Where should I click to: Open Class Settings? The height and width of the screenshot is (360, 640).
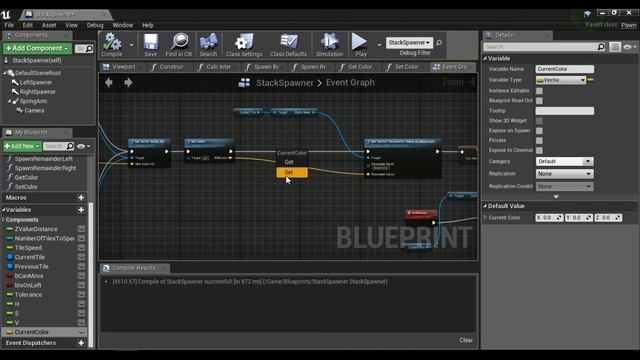pos(244,42)
